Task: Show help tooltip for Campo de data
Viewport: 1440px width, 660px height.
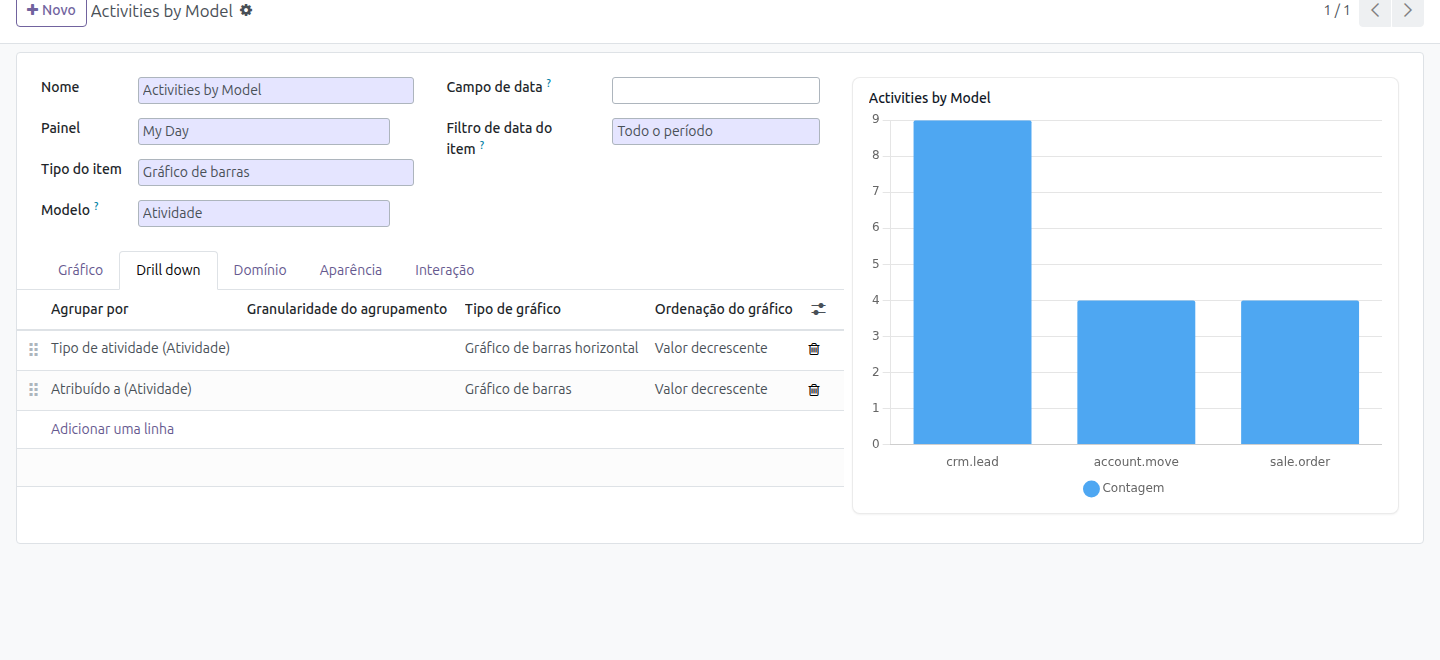Action: pos(549,83)
